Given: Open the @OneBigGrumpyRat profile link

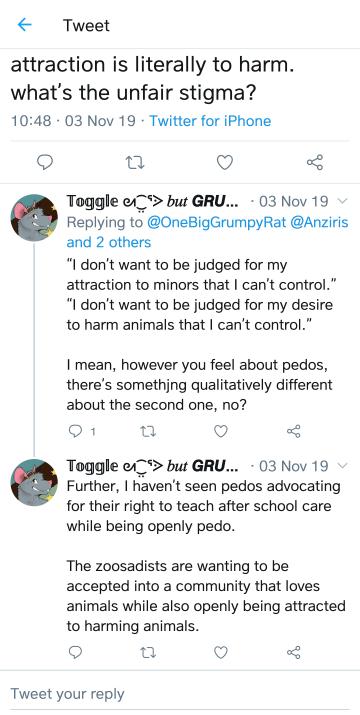Looking at the screenshot, I should click(215, 223).
